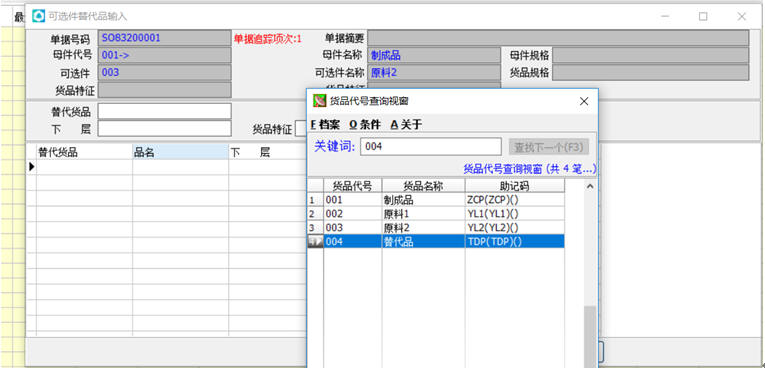Open the 条件 menu
The width and height of the screenshot is (765, 370).
pyautogui.click(x=365, y=124)
